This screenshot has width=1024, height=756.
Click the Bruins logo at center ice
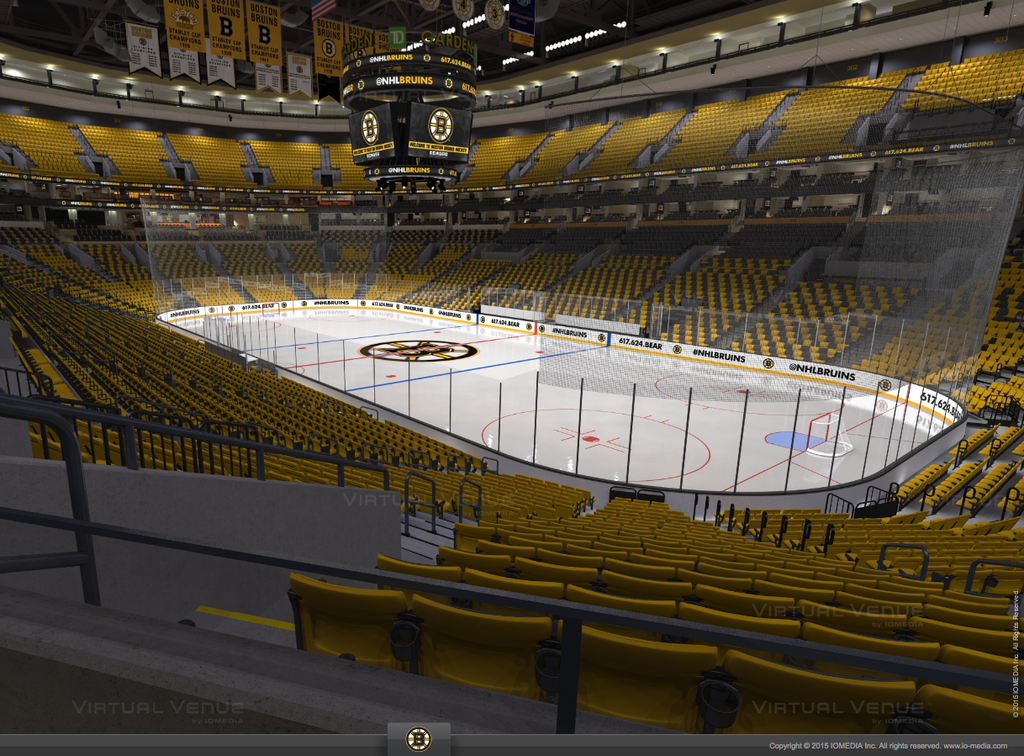(x=418, y=350)
